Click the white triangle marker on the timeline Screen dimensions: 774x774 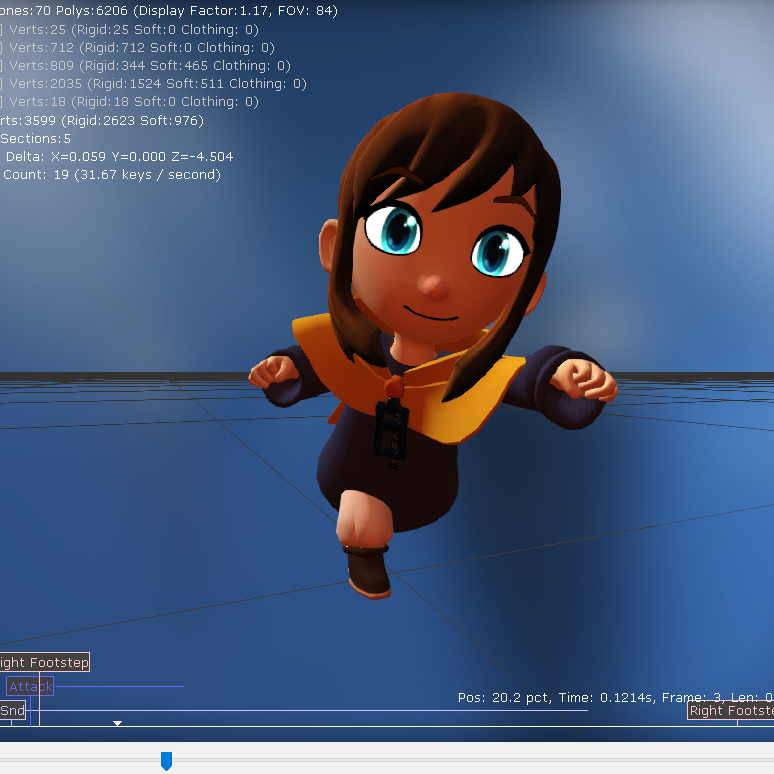[x=117, y=723]
